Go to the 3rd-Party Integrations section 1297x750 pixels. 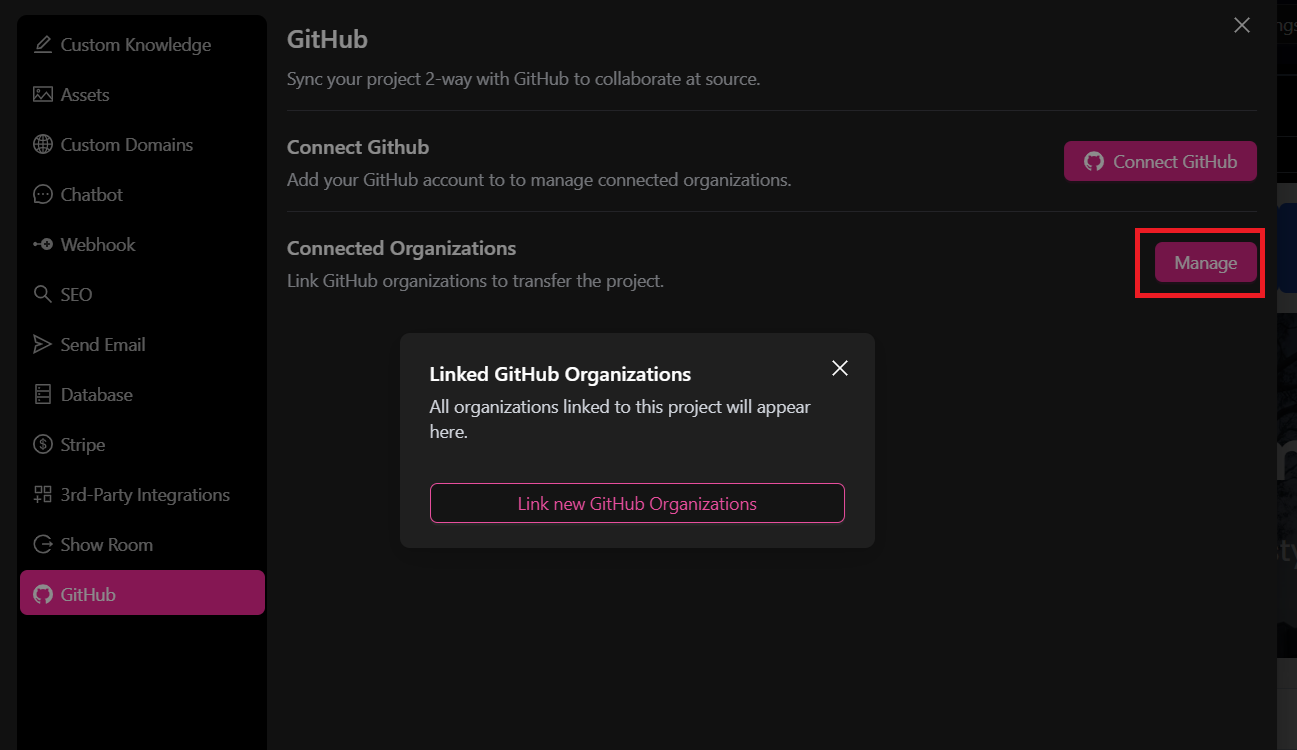(x=145, y=495)
